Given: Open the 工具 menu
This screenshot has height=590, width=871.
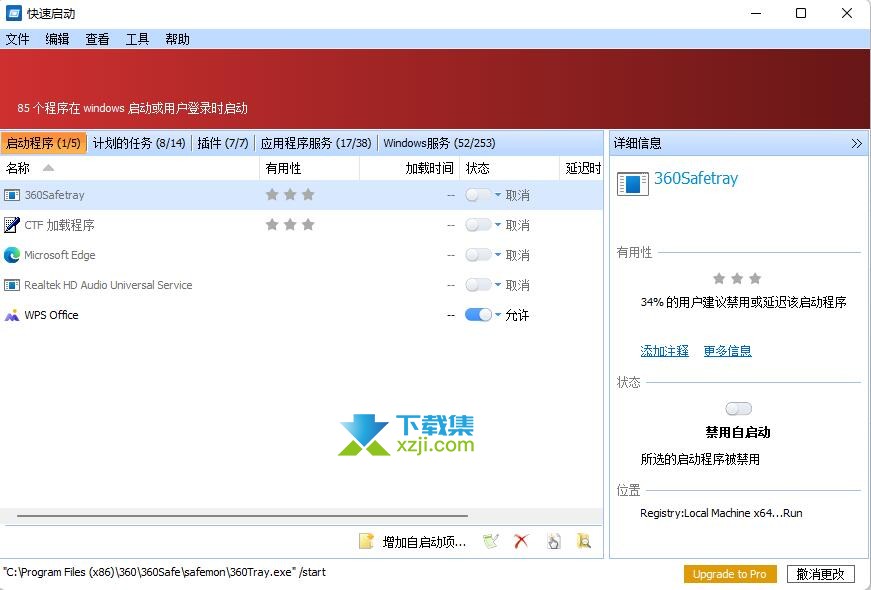Looking at the screenshot, I should [137, 39].
